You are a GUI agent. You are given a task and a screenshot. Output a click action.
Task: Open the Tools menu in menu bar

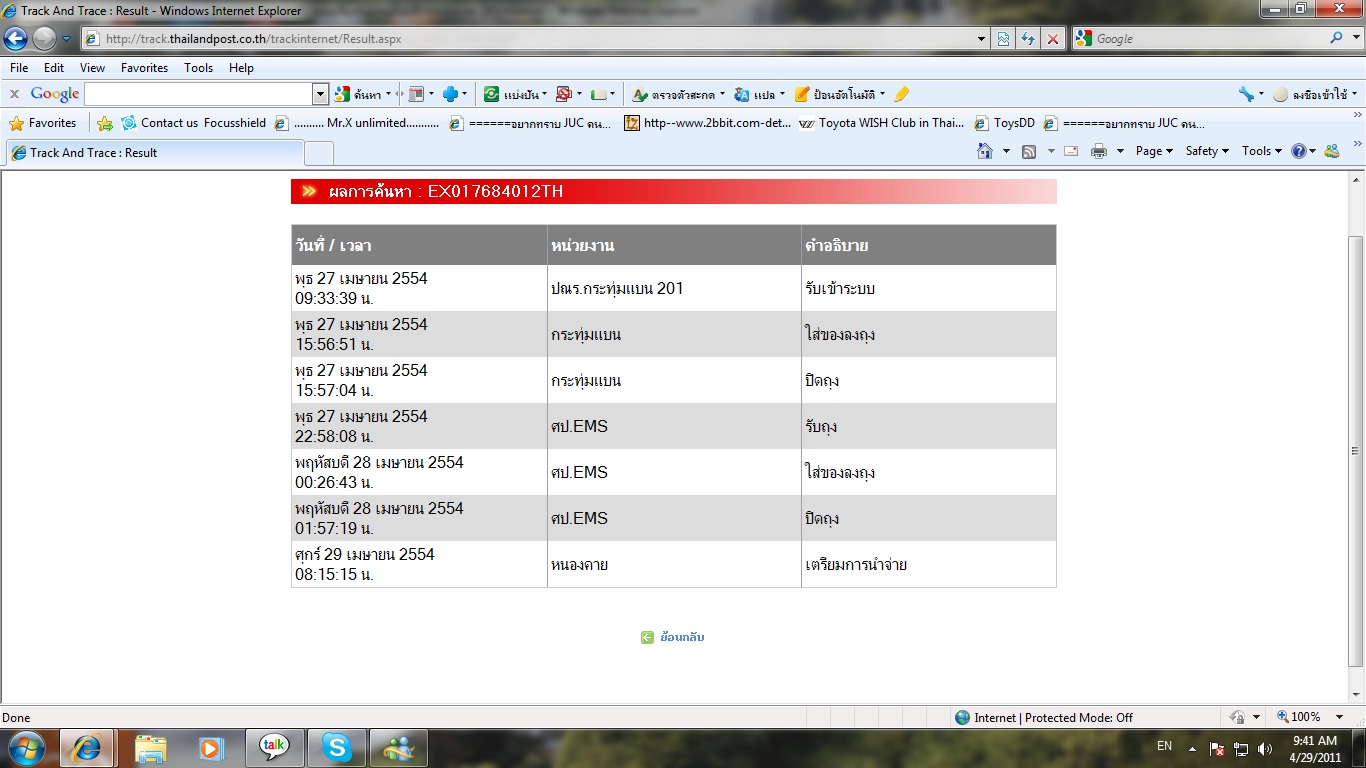(x=198, y=68)
